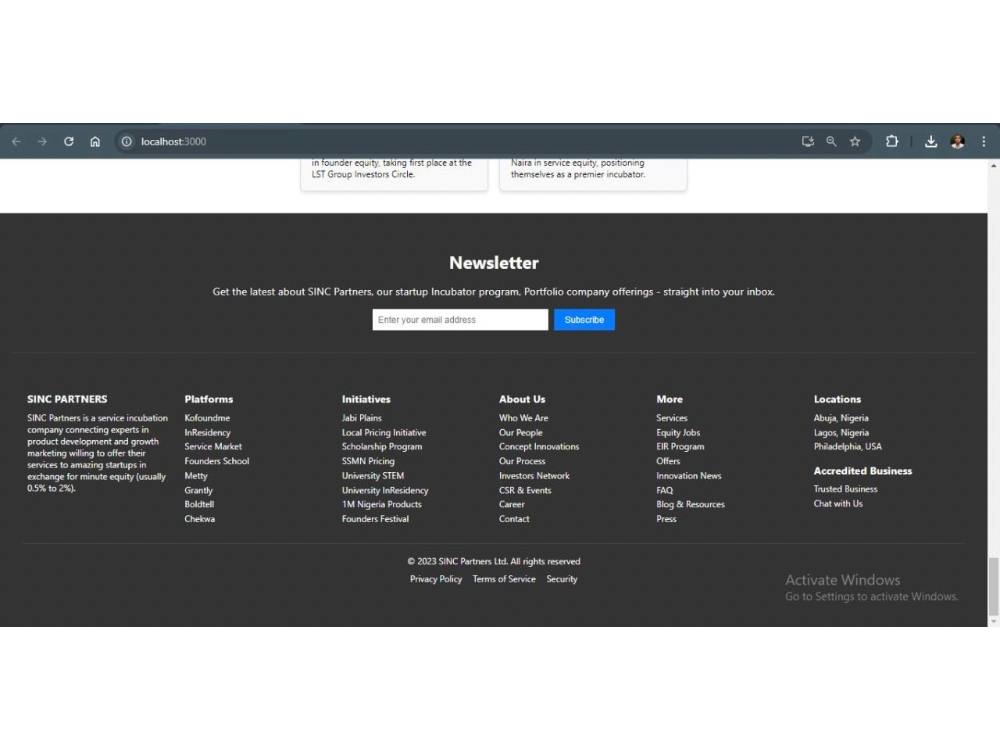Open the 1M Nigeria Products link

point(381,504)
